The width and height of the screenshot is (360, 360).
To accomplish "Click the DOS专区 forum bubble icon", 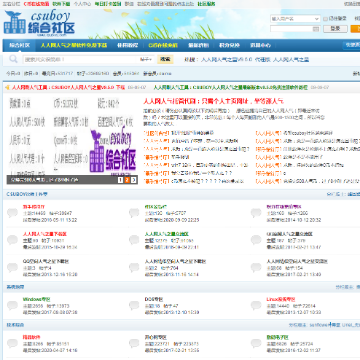I will pyautogui.click(x=134, y=305).
